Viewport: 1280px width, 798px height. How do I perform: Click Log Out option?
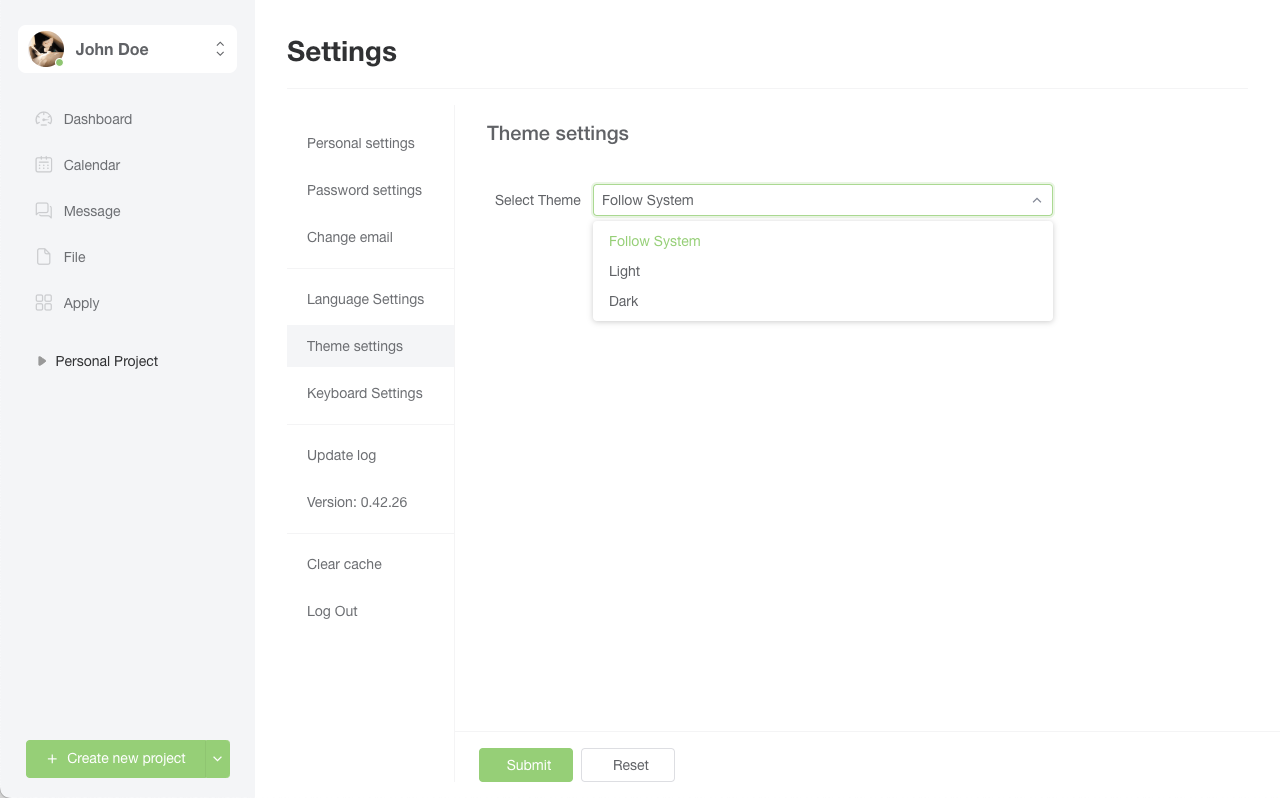[x=370, y=611]
